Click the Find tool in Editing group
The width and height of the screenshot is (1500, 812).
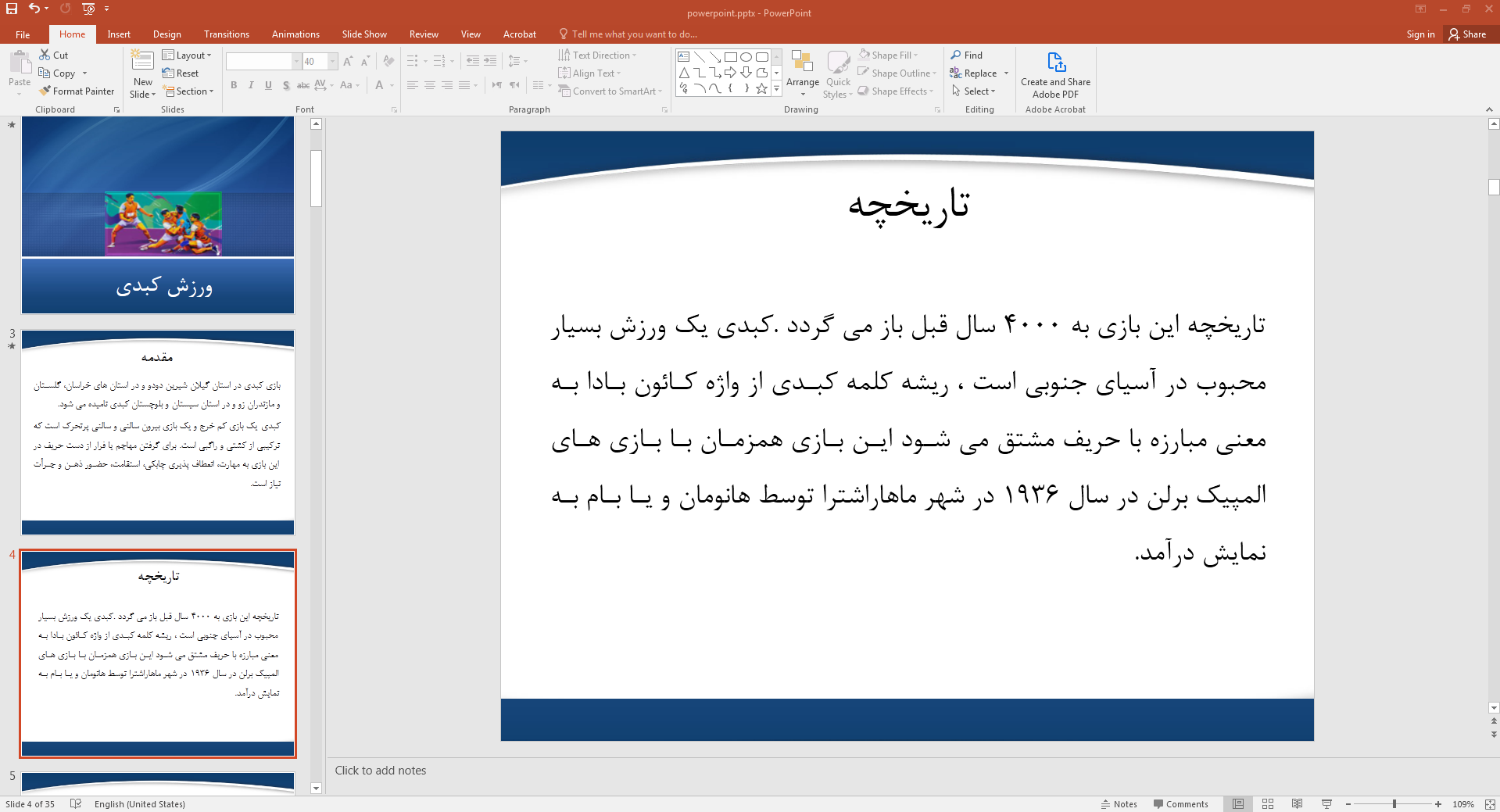[967, 55]
